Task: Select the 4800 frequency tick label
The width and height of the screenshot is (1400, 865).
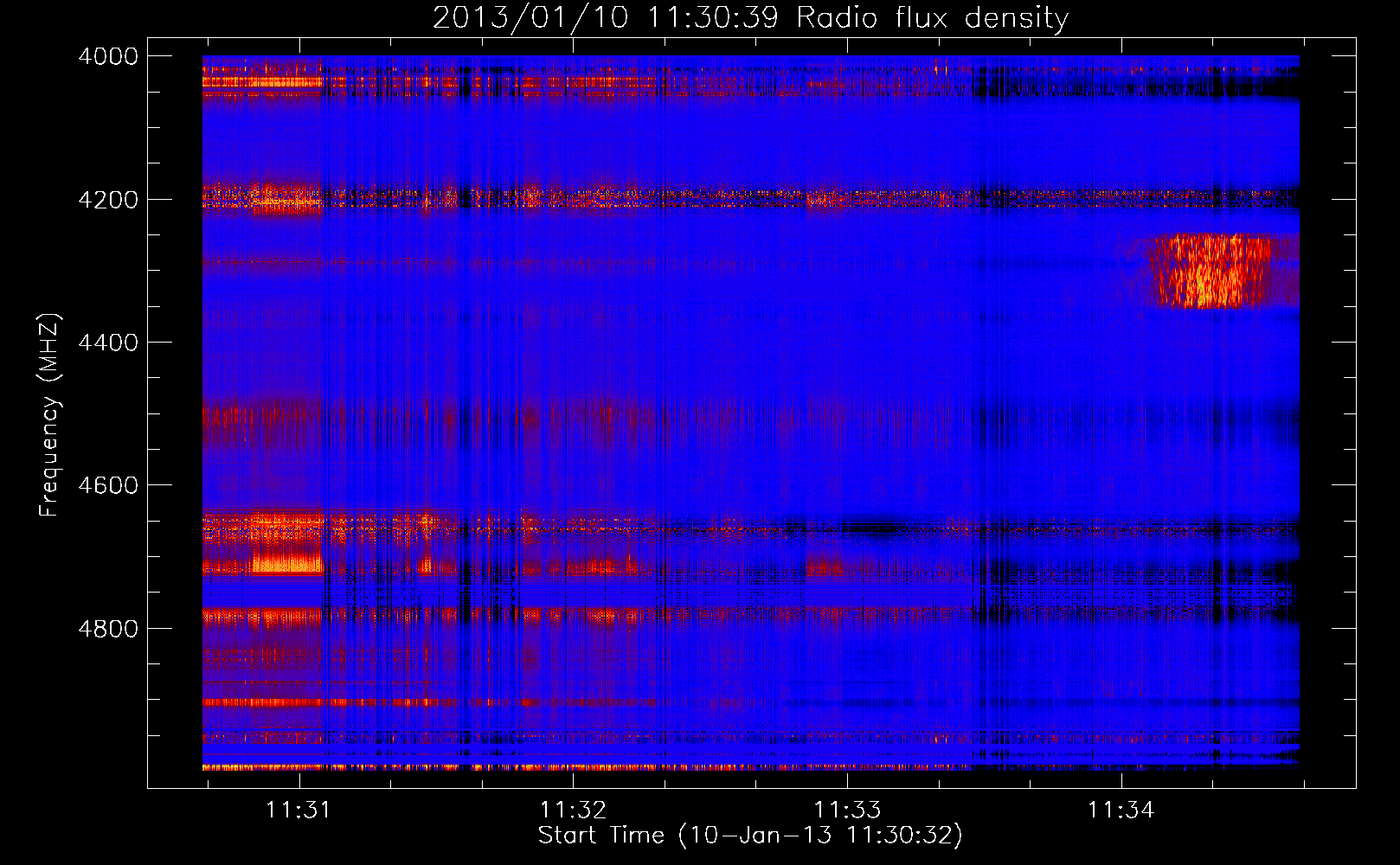Action: click(108, 628)
